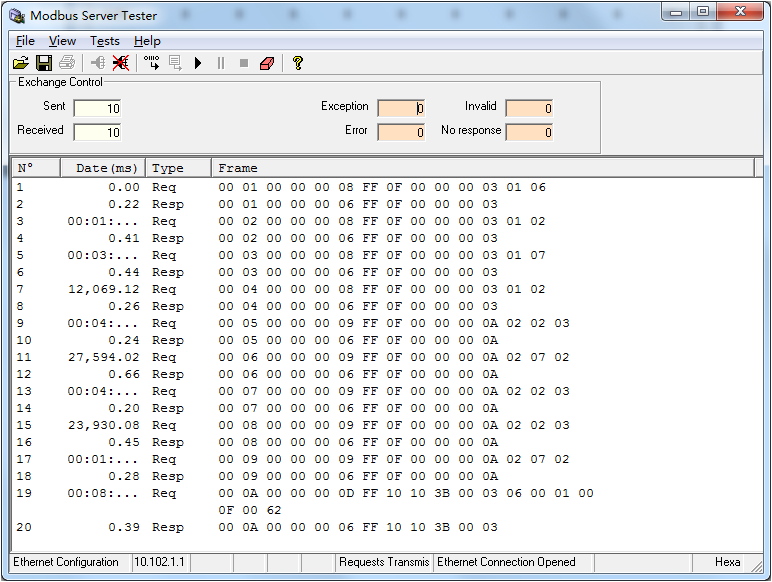The width and height of the screenshot is (772, 582).
Task: Click the No response counter field
Action: click(529, 132)
